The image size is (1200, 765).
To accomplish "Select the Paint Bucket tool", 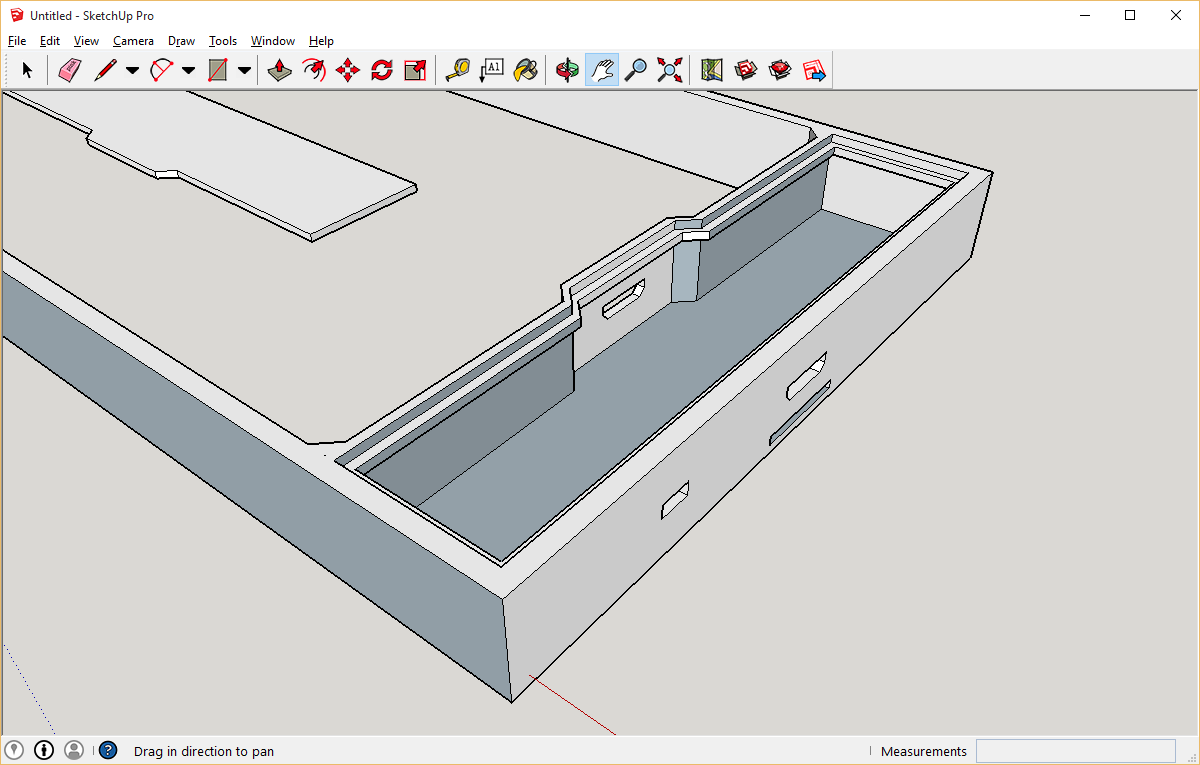I will click(525, 70).
